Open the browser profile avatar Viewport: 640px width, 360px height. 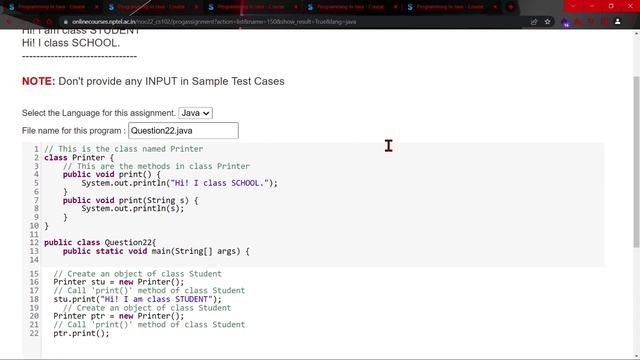click(x=618, y=22)
